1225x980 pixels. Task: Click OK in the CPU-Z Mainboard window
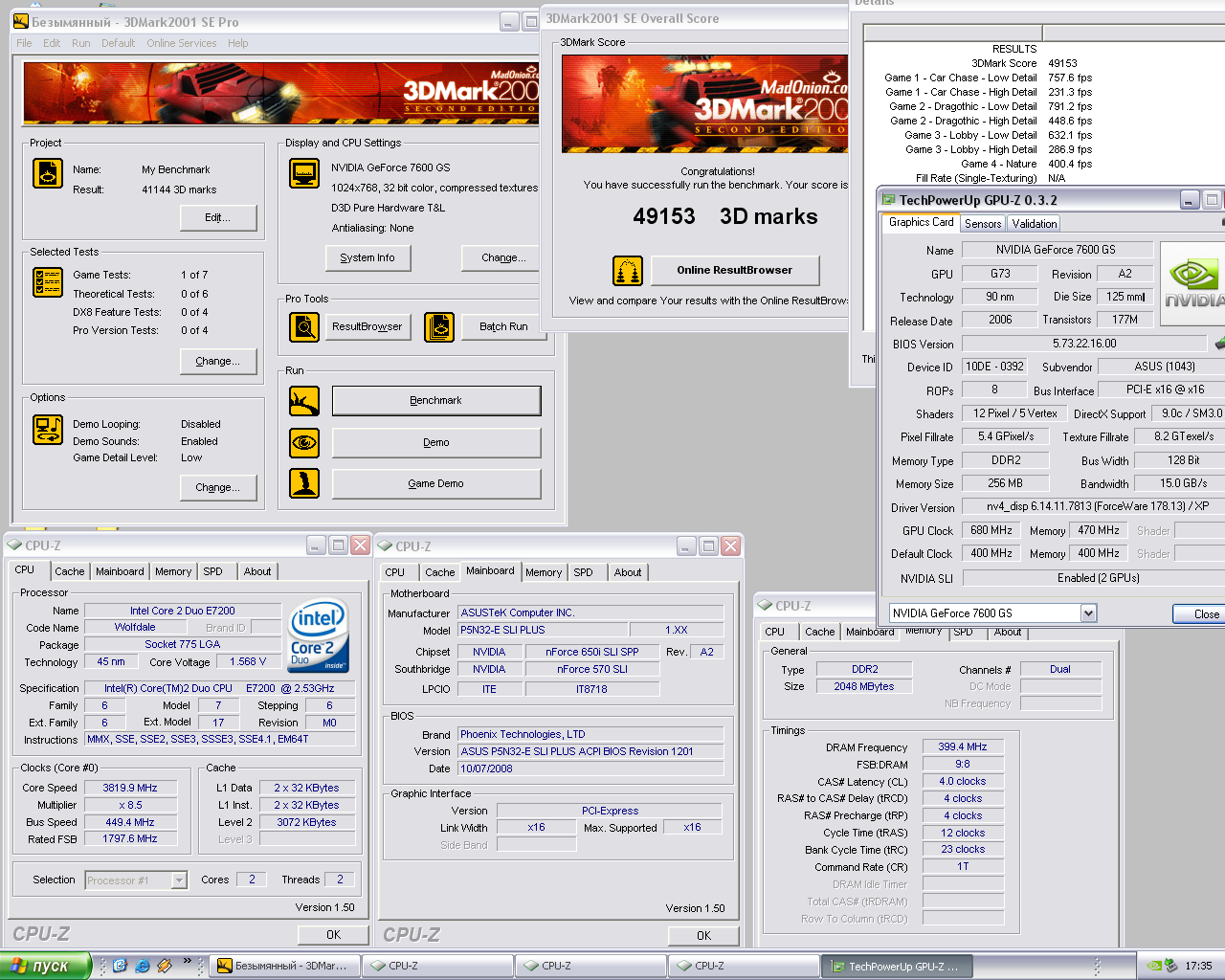point(703,936)
